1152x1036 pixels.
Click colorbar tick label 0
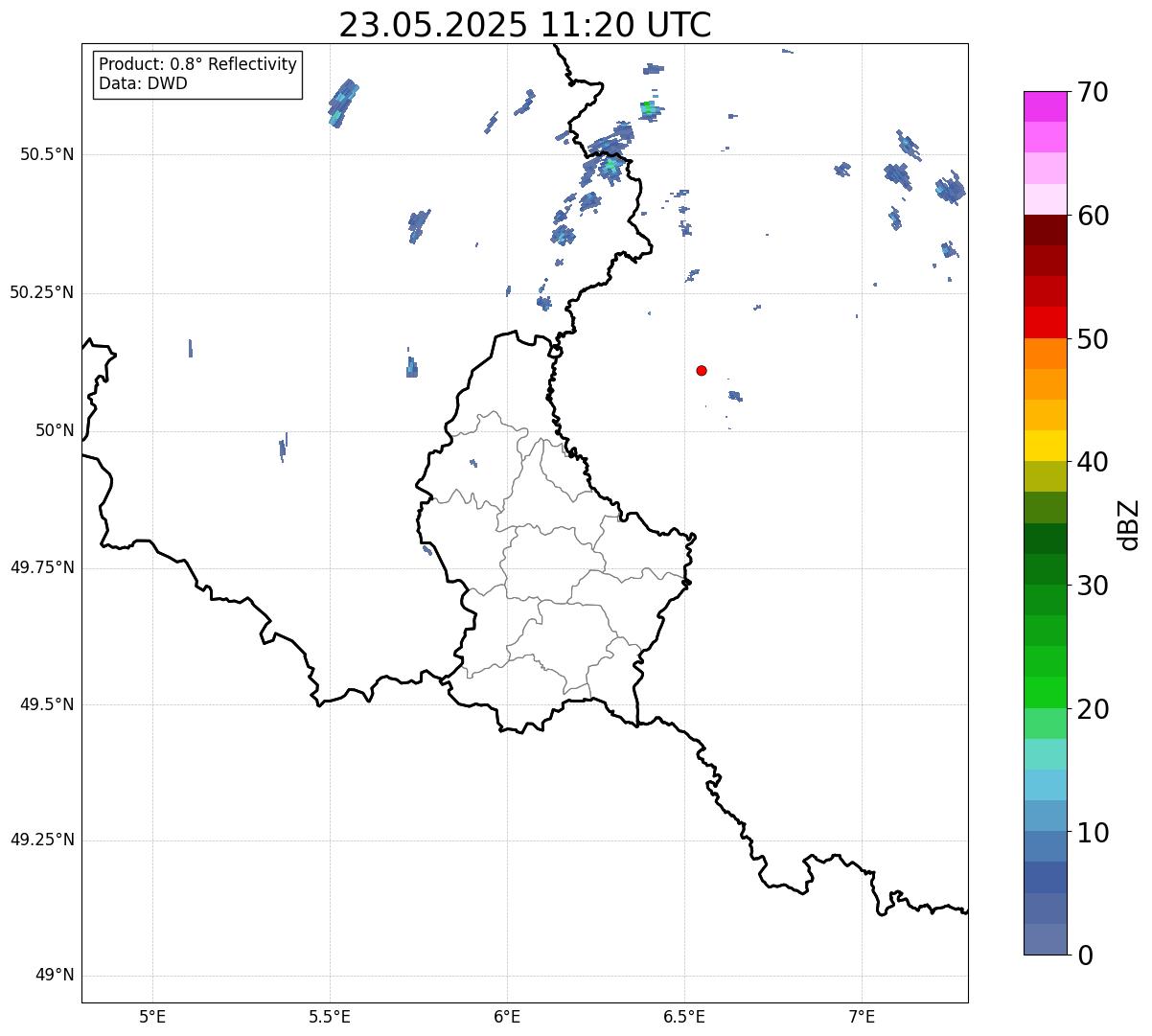(1084, 955)
